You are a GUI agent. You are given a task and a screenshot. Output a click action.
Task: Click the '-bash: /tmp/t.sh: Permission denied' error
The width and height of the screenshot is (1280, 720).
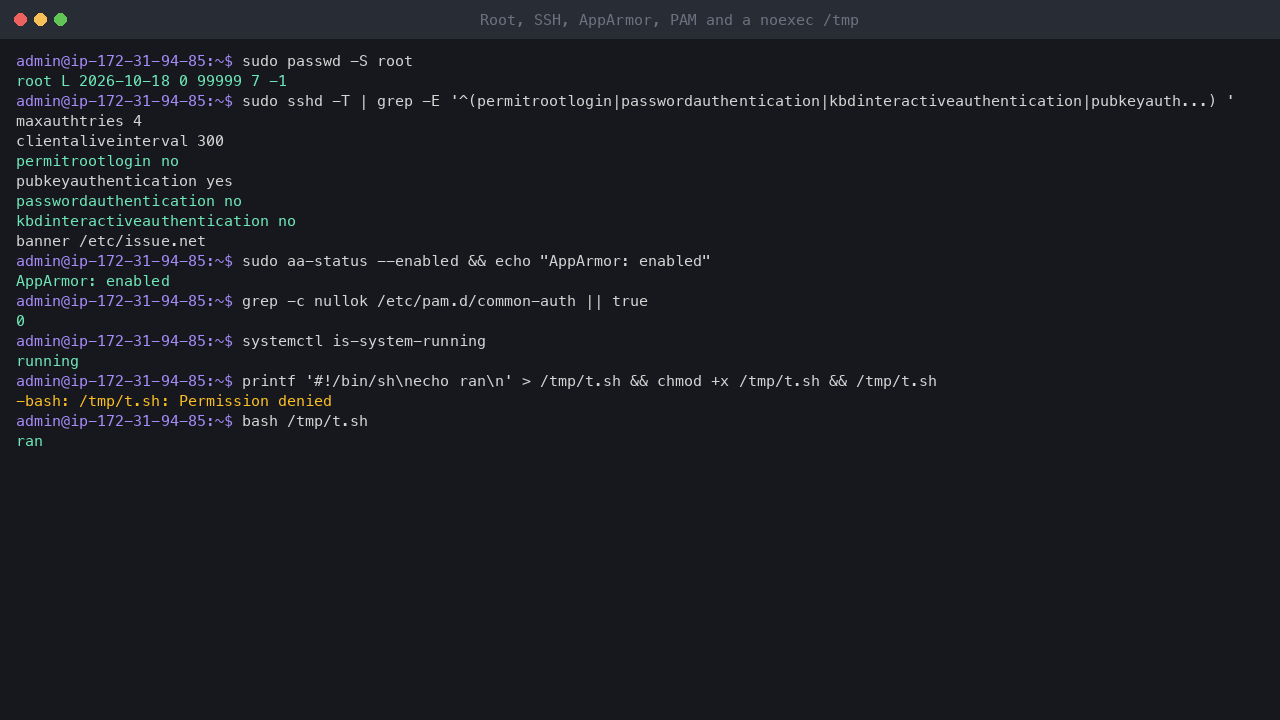(x=174, y=401)
